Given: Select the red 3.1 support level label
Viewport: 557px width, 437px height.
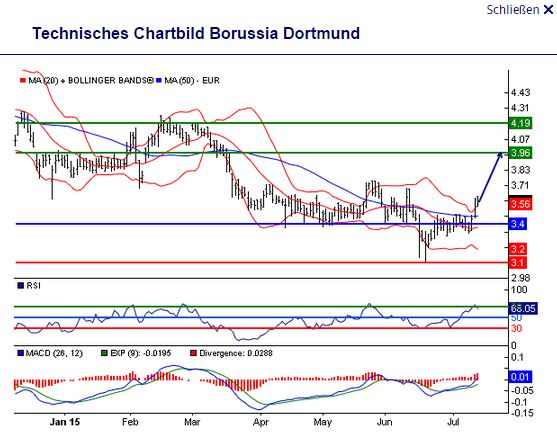Looking at the screenshot, I should [518, 263].
